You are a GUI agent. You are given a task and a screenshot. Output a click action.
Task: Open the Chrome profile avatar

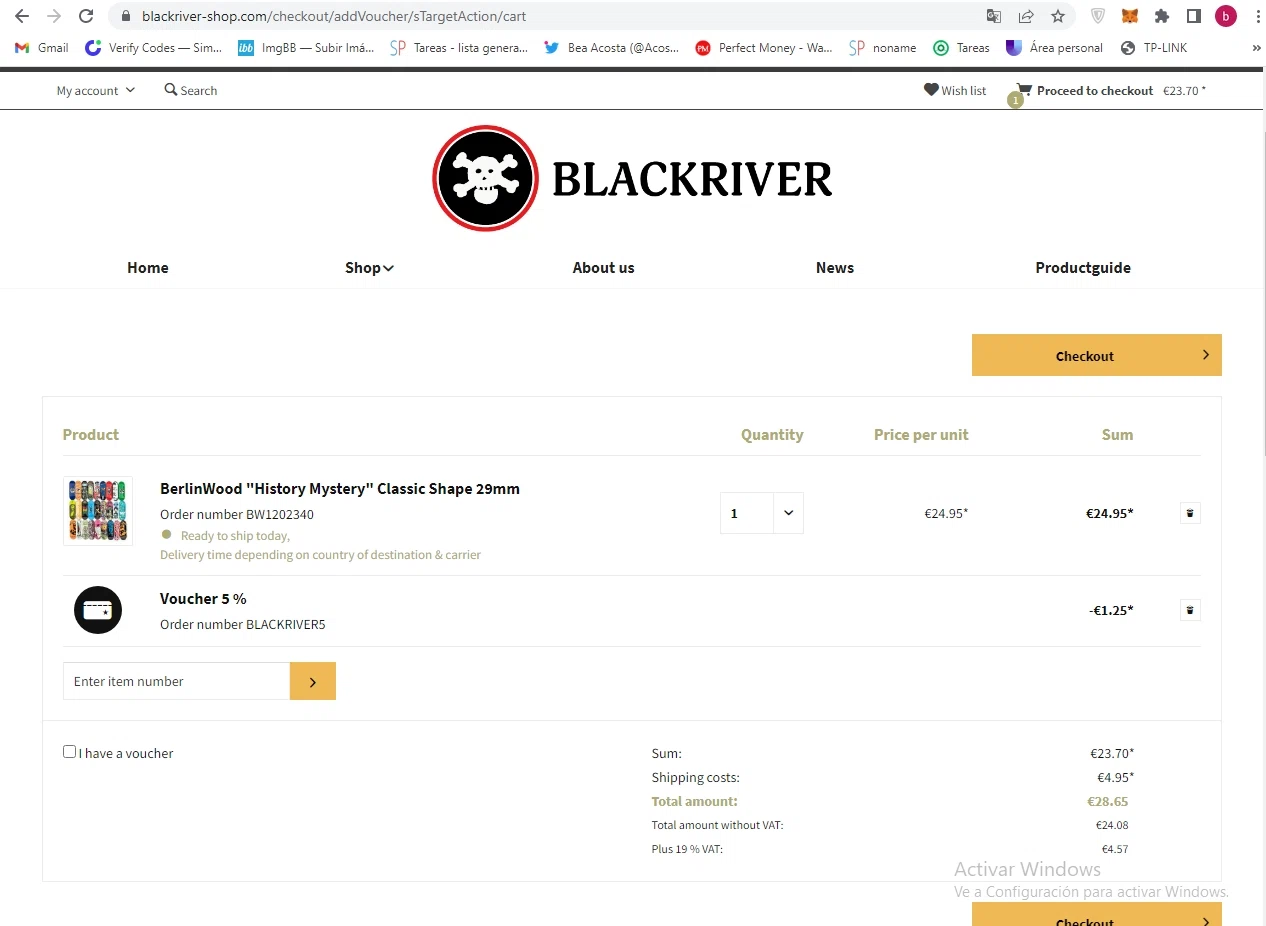(1225, 16)
